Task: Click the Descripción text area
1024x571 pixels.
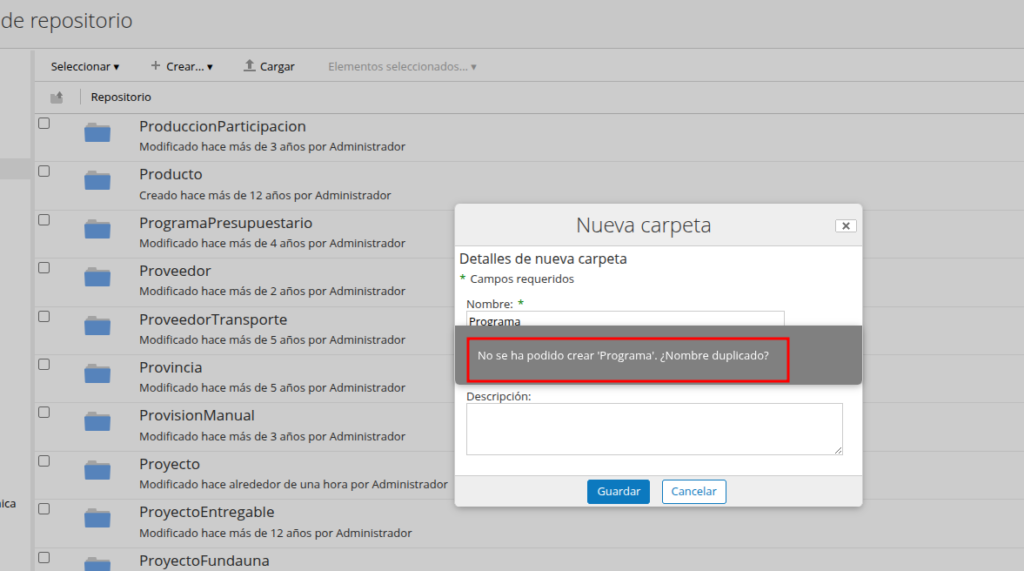Action: pos(654,429)
